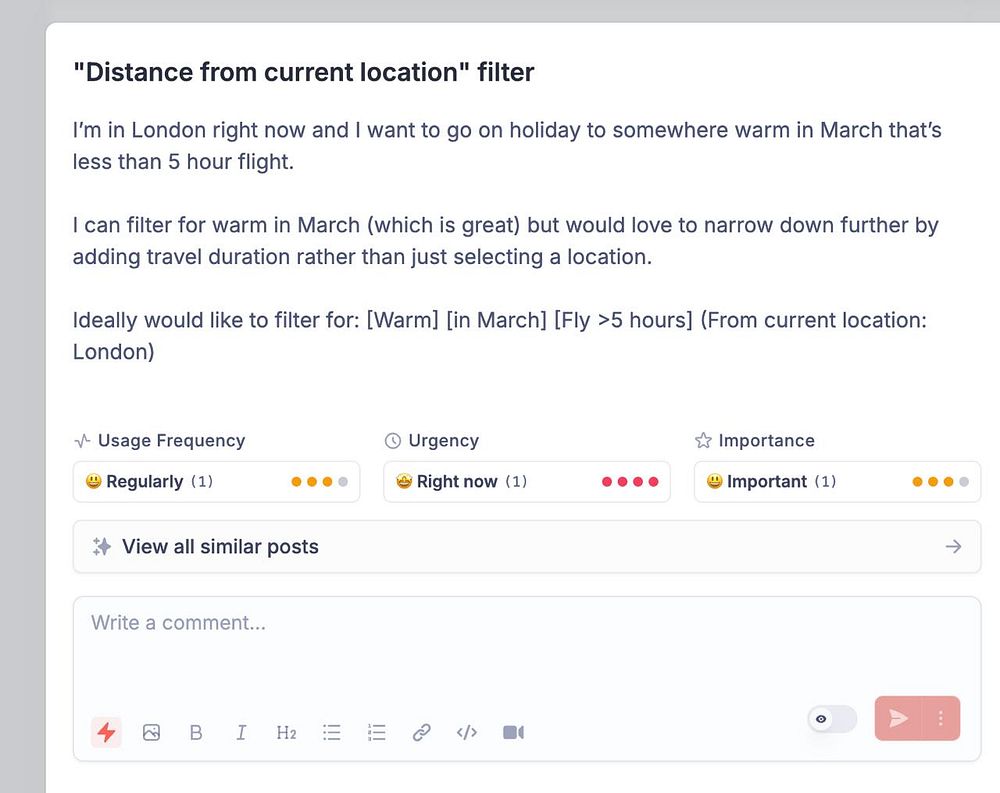Image resolution: width=1000 pixels, height=793 pixels.
Task: Click the video camera recording icon
Action: pos(513,732)
